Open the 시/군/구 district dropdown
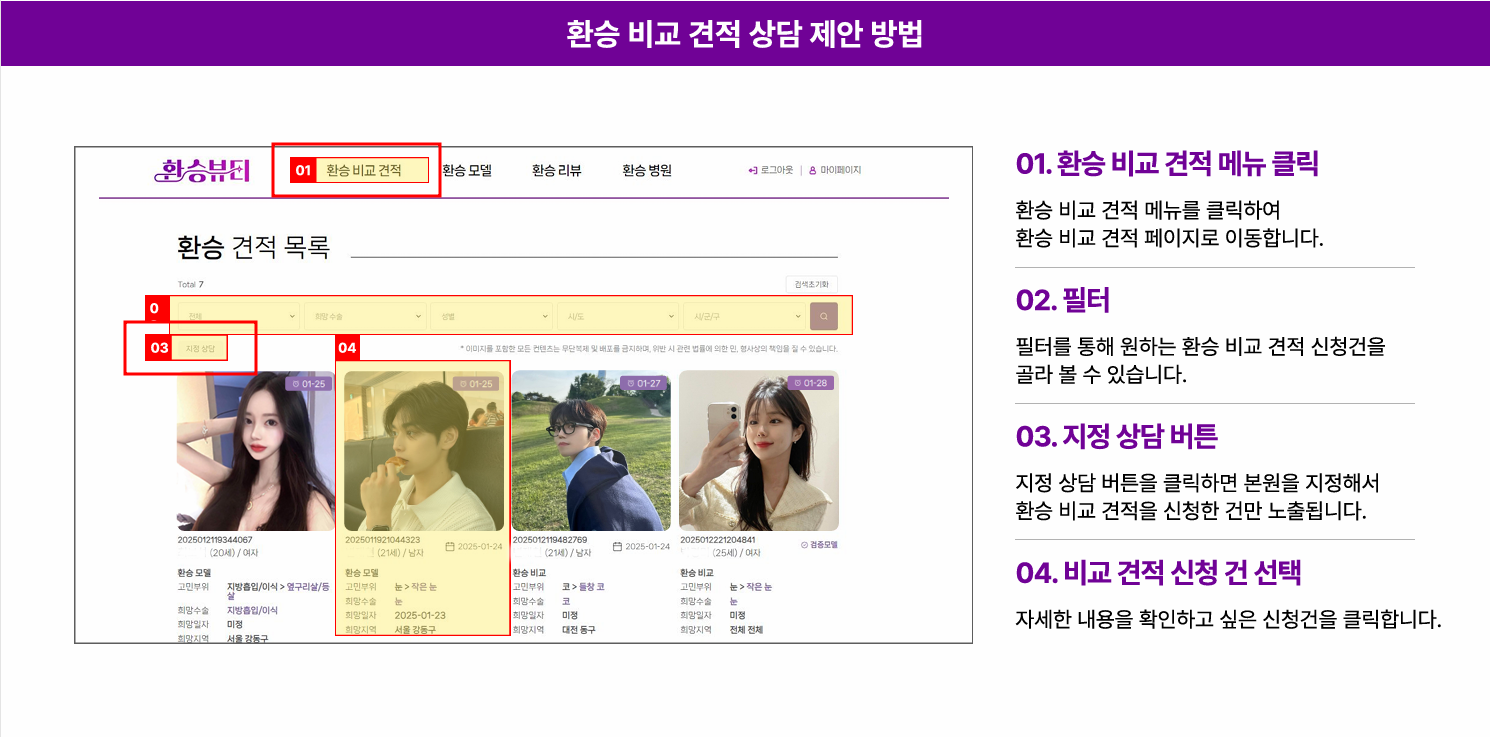Viewport: 1490px width, 737px height. coord(745,316)
